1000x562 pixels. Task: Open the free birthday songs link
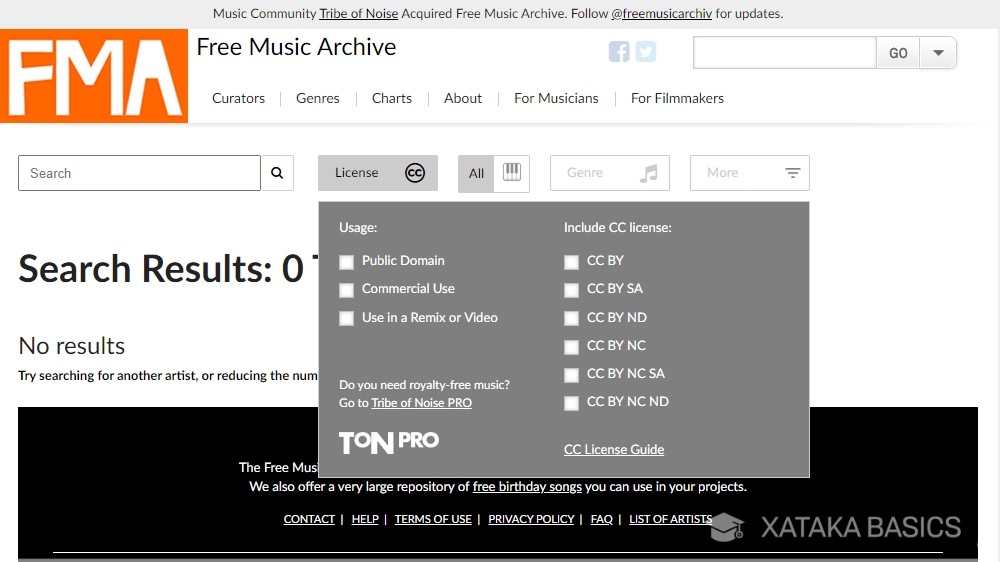(x=527, y=486)
